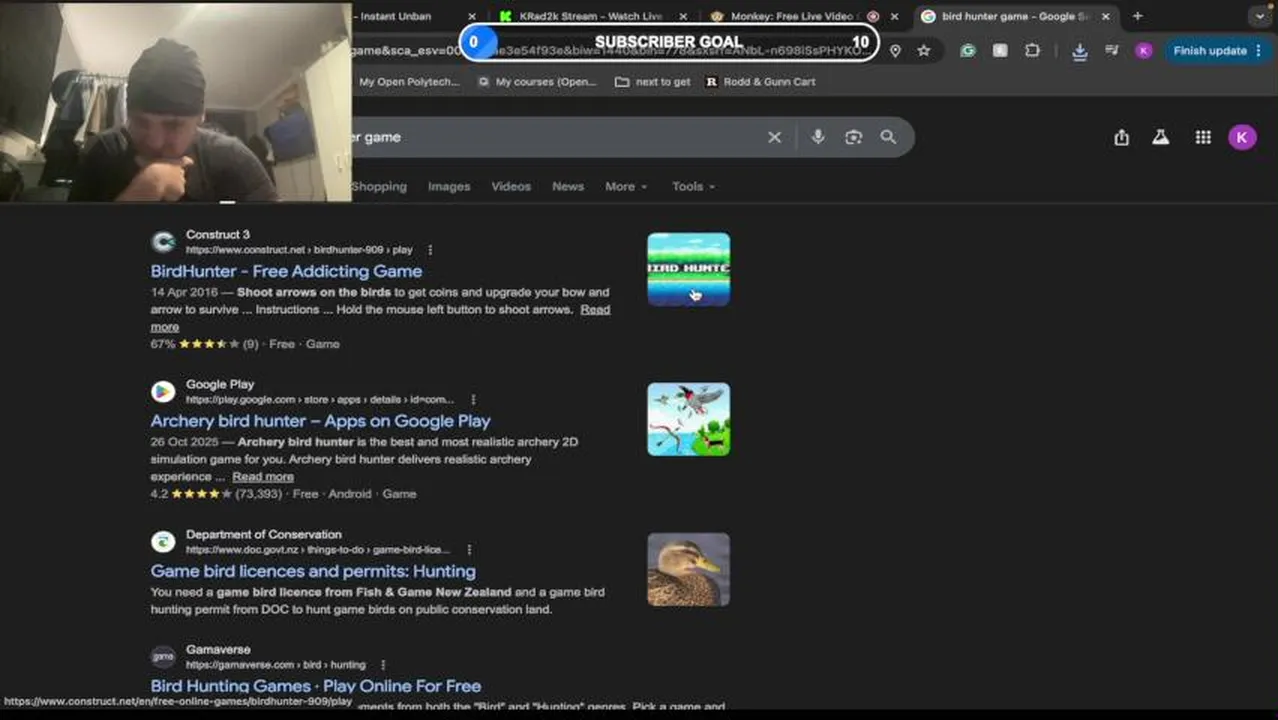Open the Google apps grid icon
1278x720 pixels.
tap(1203, 138)
